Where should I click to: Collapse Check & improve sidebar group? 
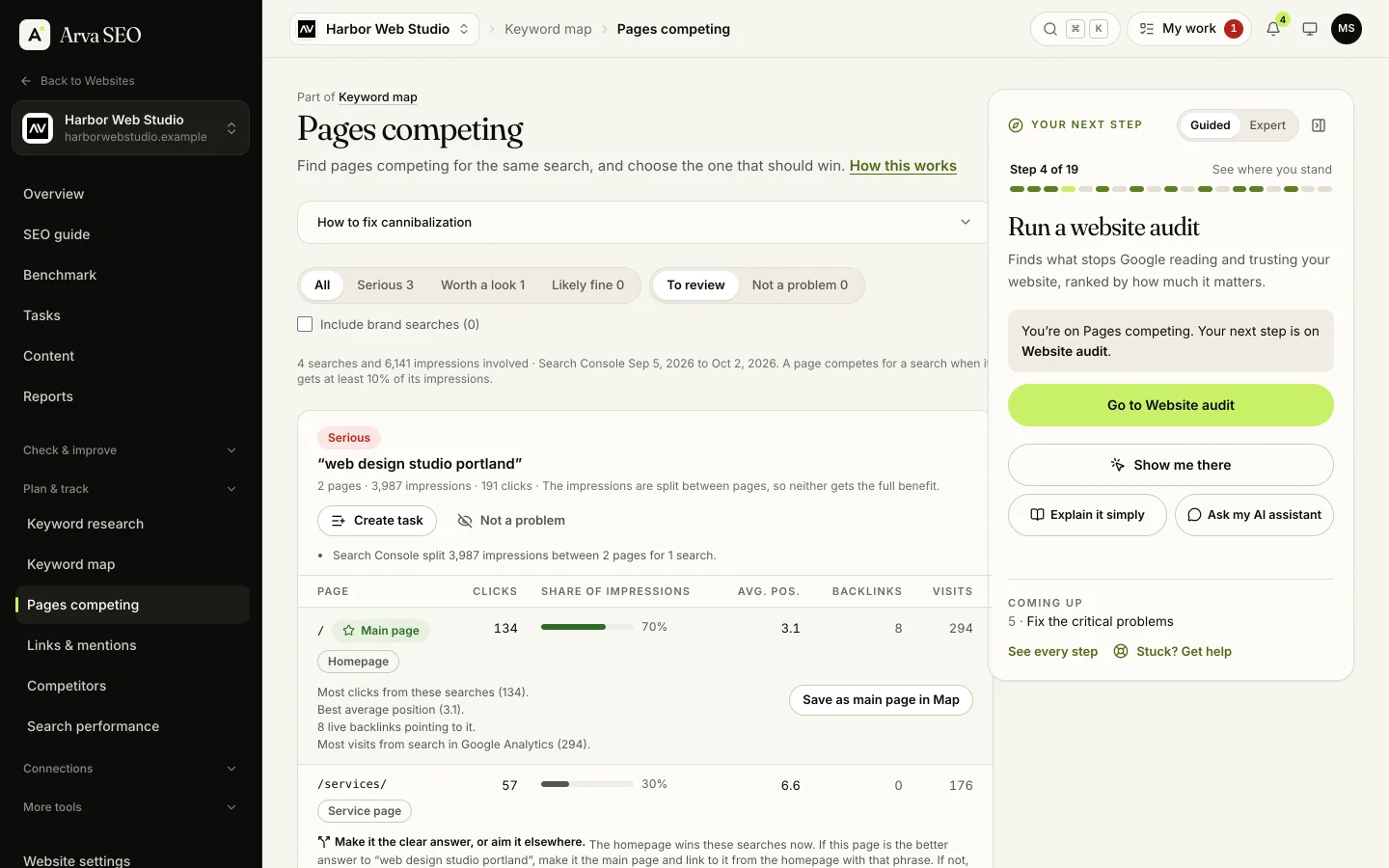130,450
